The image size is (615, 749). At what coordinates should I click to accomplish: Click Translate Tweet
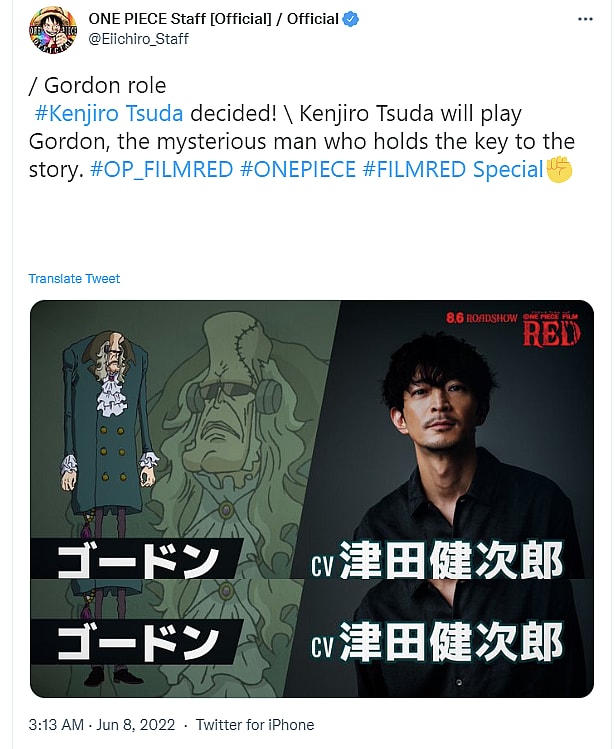click(x=74, y=278)
